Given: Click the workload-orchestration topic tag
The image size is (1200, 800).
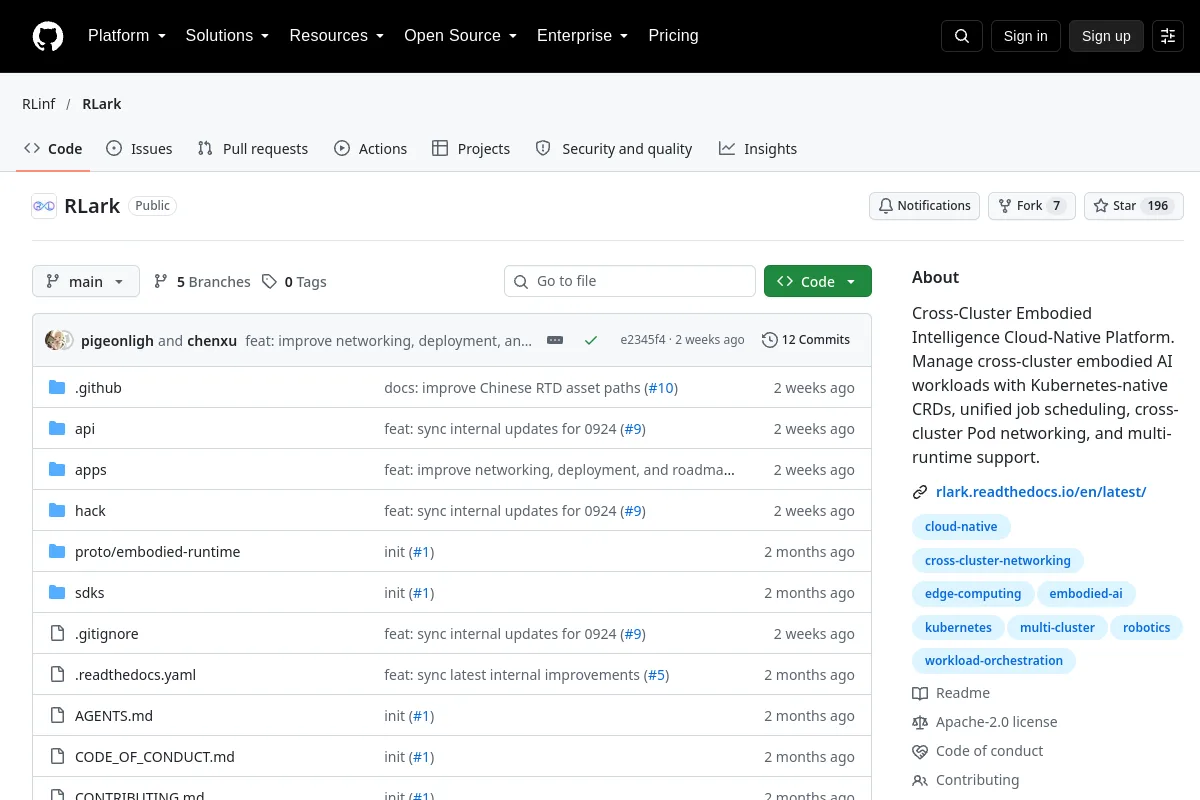Looking at the screenshot, I should tap(994, 661).
